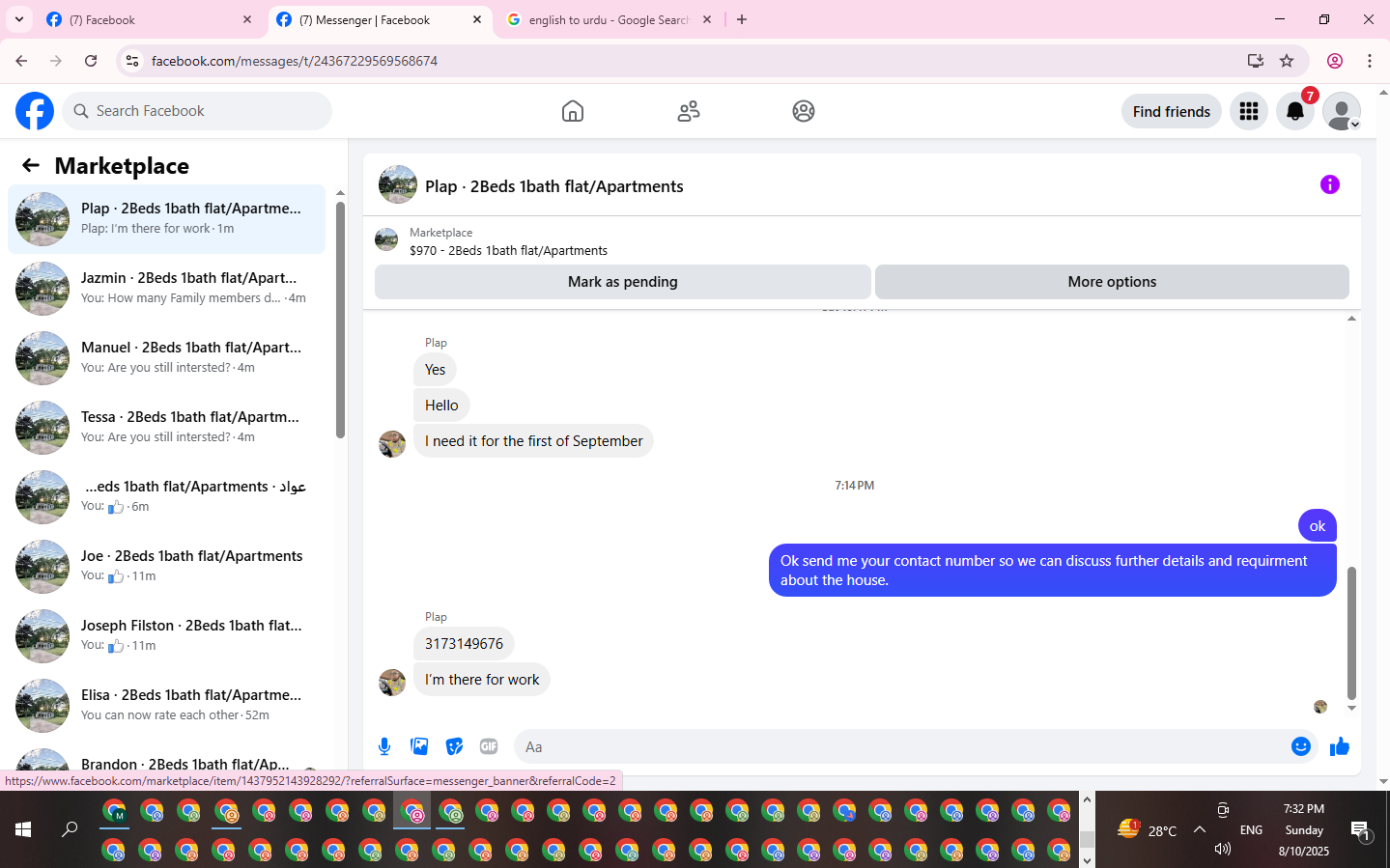Click the browser address bar URL
Viewport: 1390px width, 868px height.
tap(295, 61)
